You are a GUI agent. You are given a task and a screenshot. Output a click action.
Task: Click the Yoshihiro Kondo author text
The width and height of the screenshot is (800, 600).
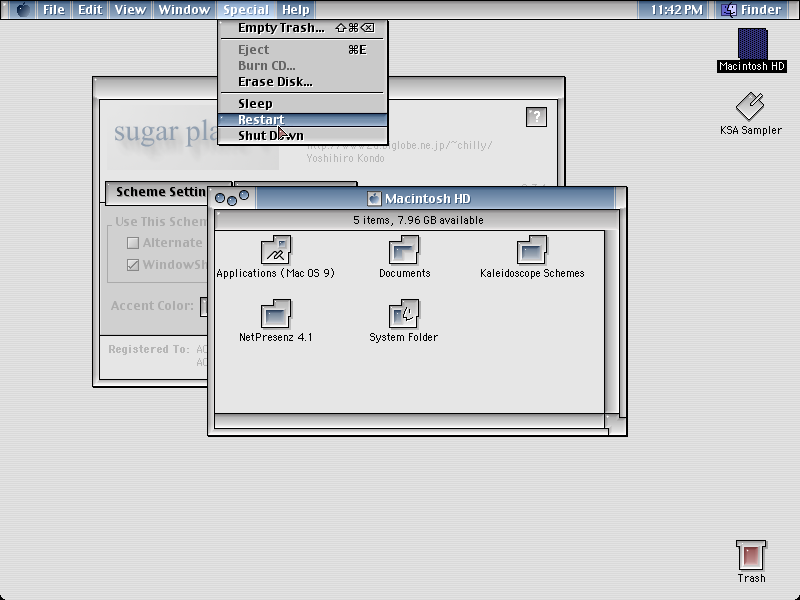tap(345, 158)
